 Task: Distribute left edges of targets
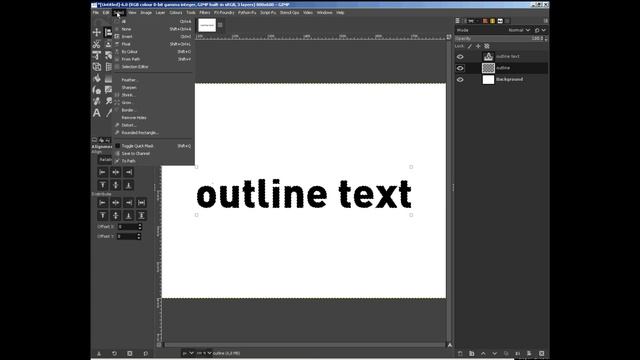[103, 202]
